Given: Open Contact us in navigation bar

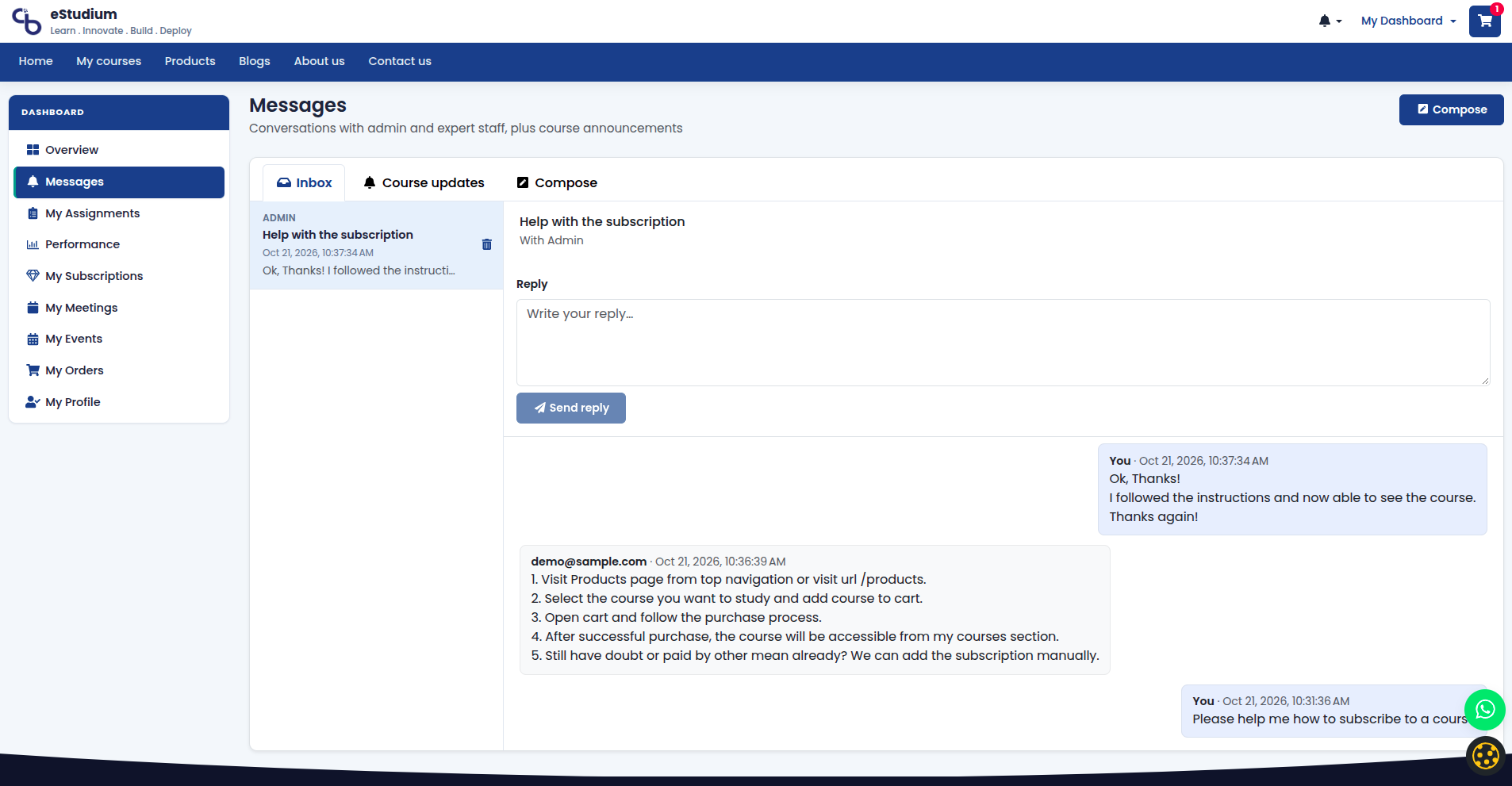Looking at the screenshot, I should click(x=400, y=61).
